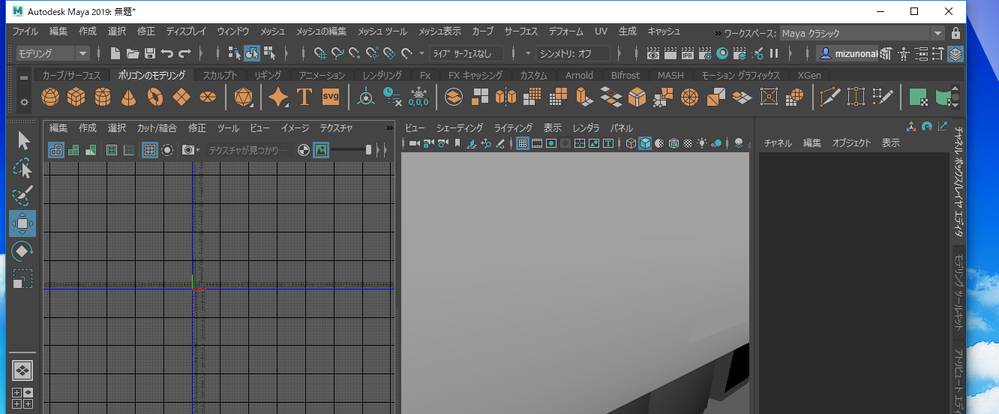Click the Mirror mesh shelf icon
The width and height of the screenshot is (999, 414).
click(505, 97)
